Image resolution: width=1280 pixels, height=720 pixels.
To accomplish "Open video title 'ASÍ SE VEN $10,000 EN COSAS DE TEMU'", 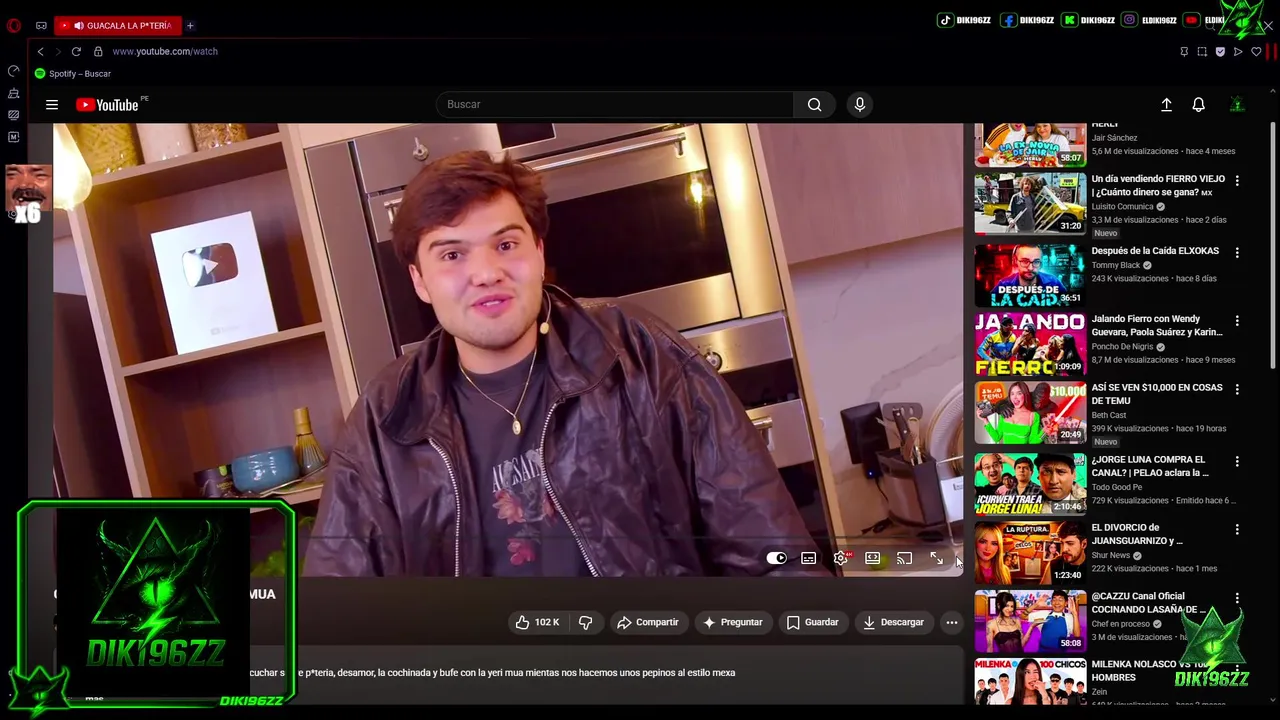I will (1157, 394).
